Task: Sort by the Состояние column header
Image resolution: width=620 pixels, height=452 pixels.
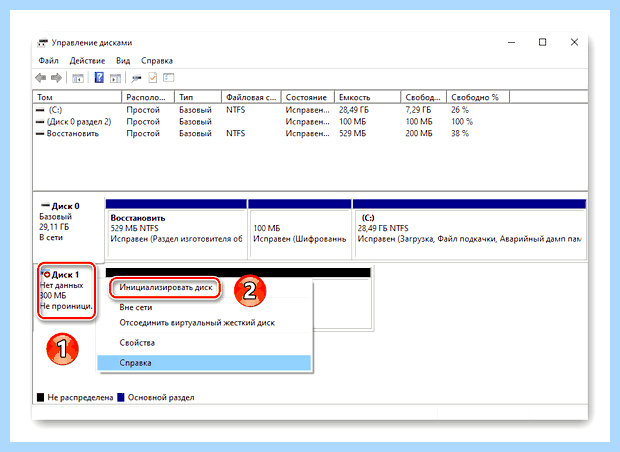Action: pos(308,97)
